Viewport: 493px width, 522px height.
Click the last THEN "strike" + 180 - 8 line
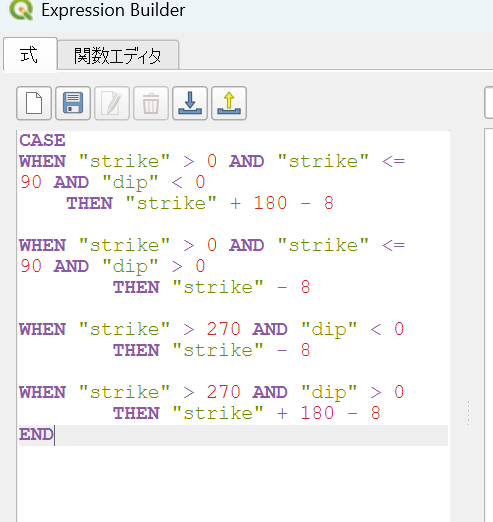247,413
